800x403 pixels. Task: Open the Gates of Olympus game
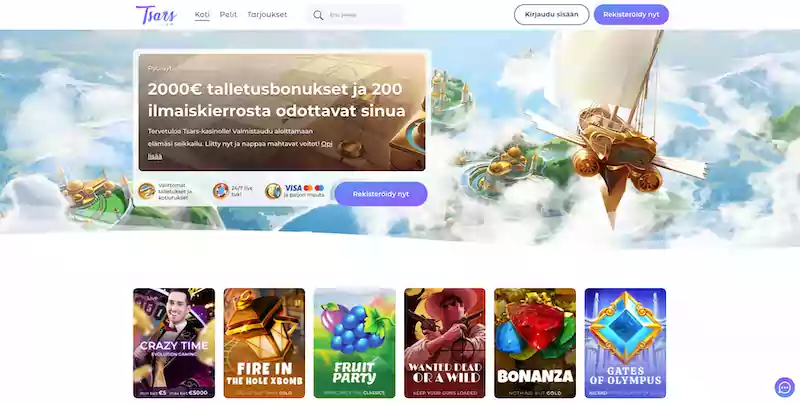[625, 343]
